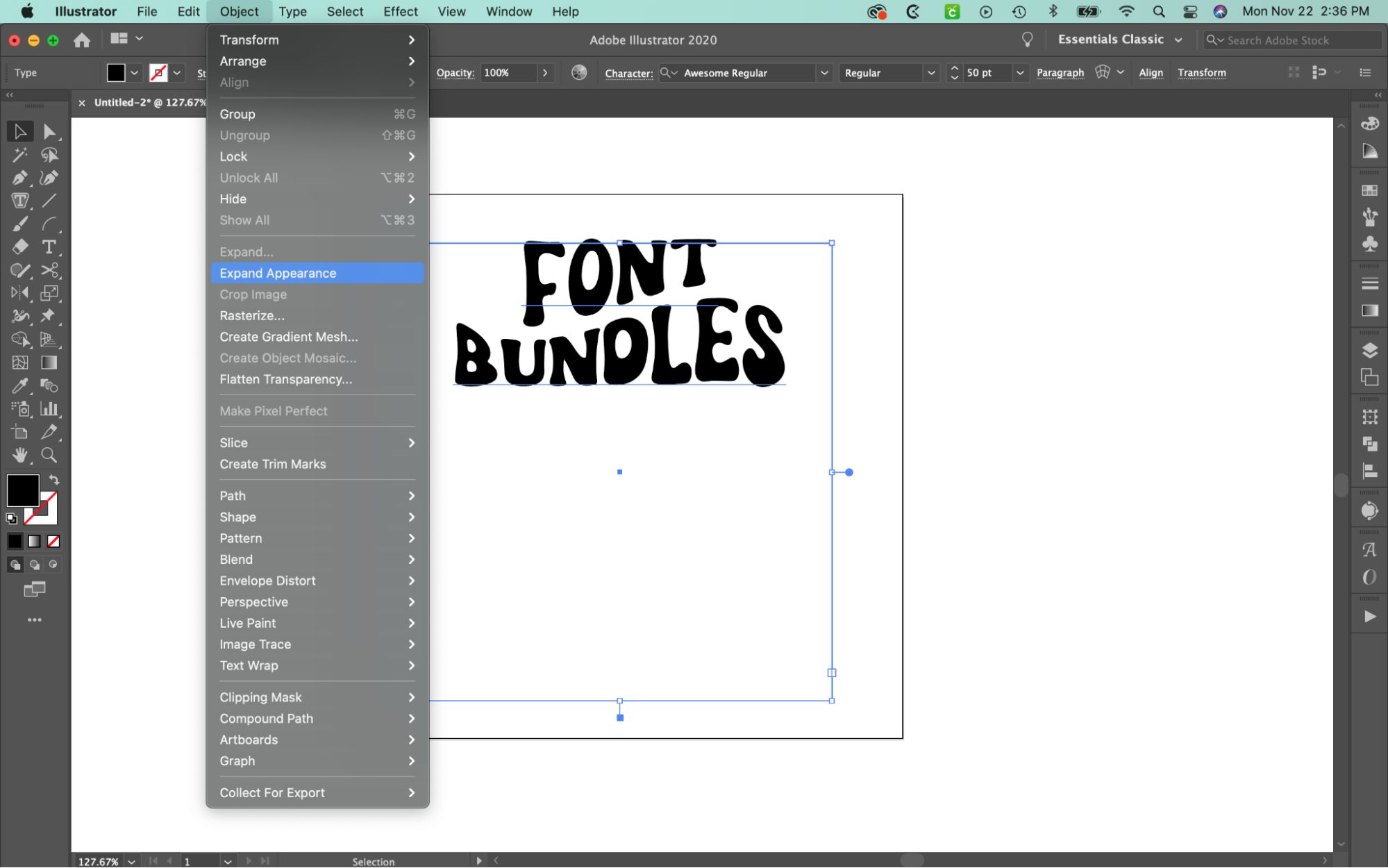The height and width of the screenshot is (868, 1388).
Task: Choose Create Trim Marks item
Action: coord(317,464)
